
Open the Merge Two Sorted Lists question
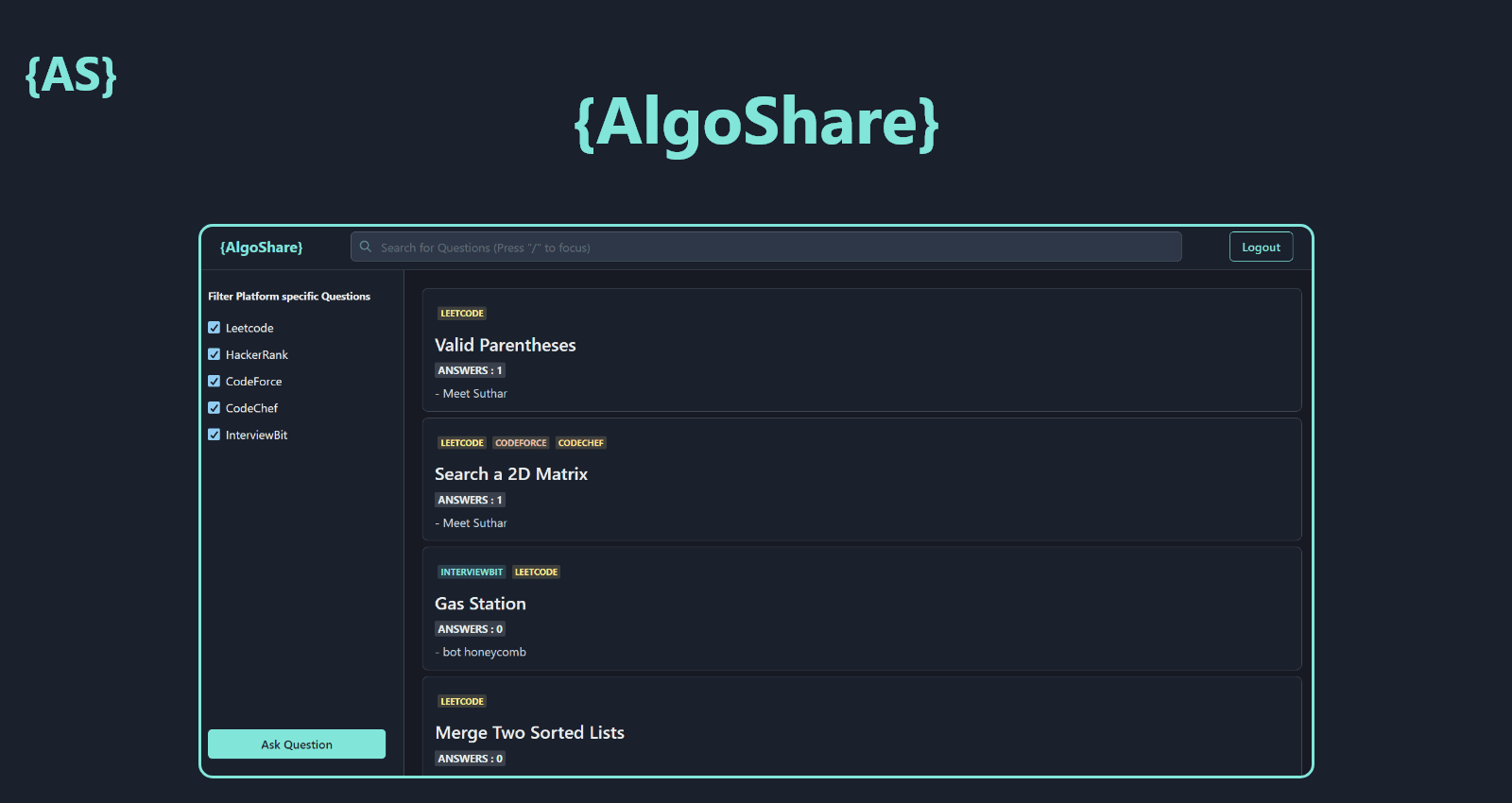[529, 733]
